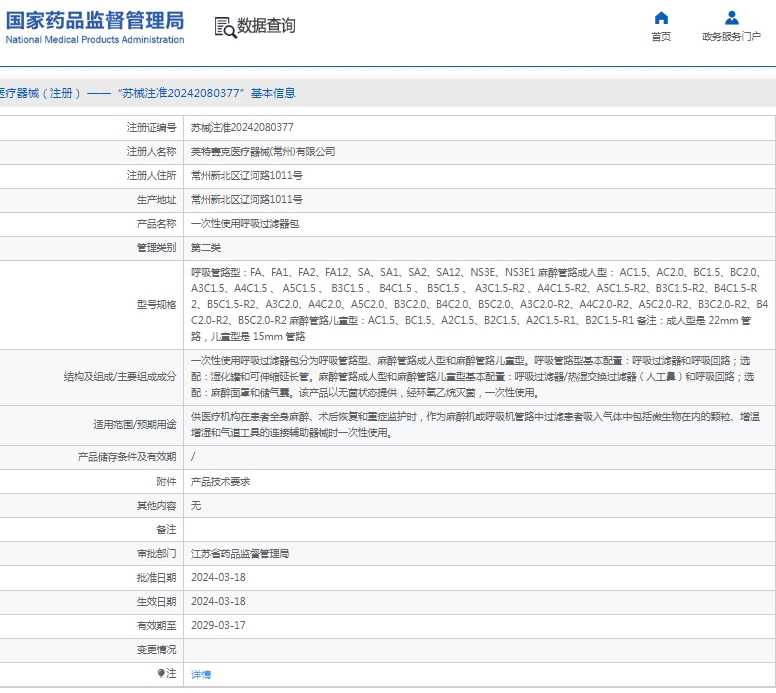Click the 注册人住所 address value
Viewport: 776px width, 693px height.
pyautogui.click(x=246, y=176)
